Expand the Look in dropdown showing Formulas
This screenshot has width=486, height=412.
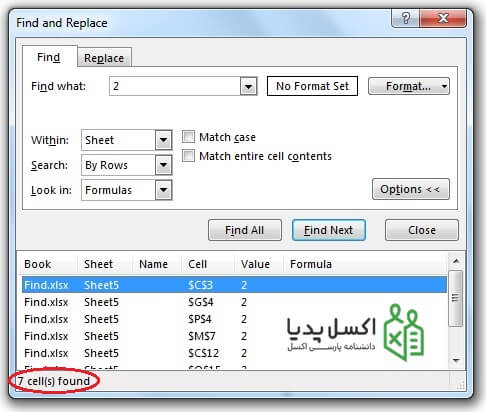click(163, 190)
